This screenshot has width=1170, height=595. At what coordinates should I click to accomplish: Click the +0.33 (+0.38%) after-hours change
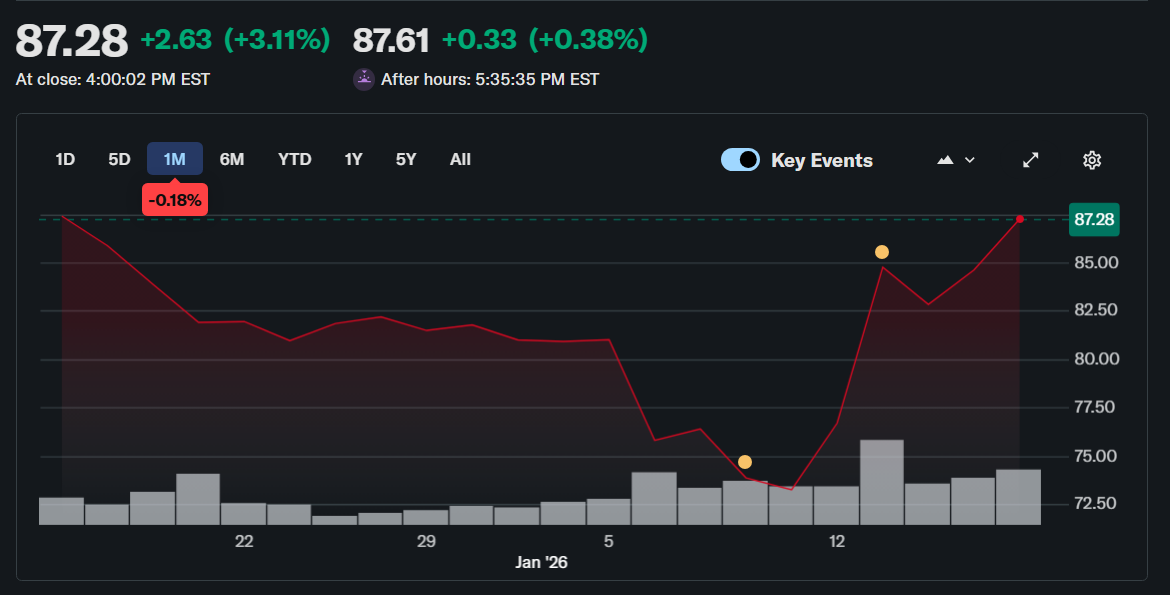pos(545,40)
